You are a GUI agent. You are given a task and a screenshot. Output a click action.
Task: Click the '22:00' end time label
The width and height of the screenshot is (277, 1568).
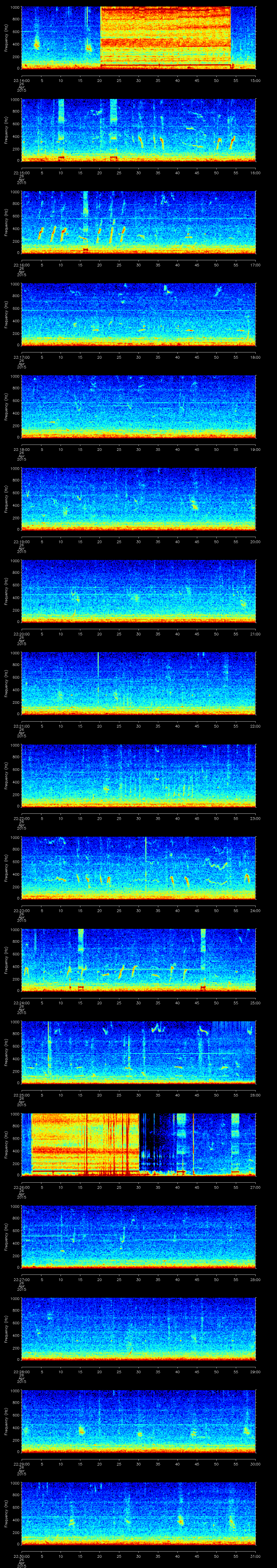255,726
